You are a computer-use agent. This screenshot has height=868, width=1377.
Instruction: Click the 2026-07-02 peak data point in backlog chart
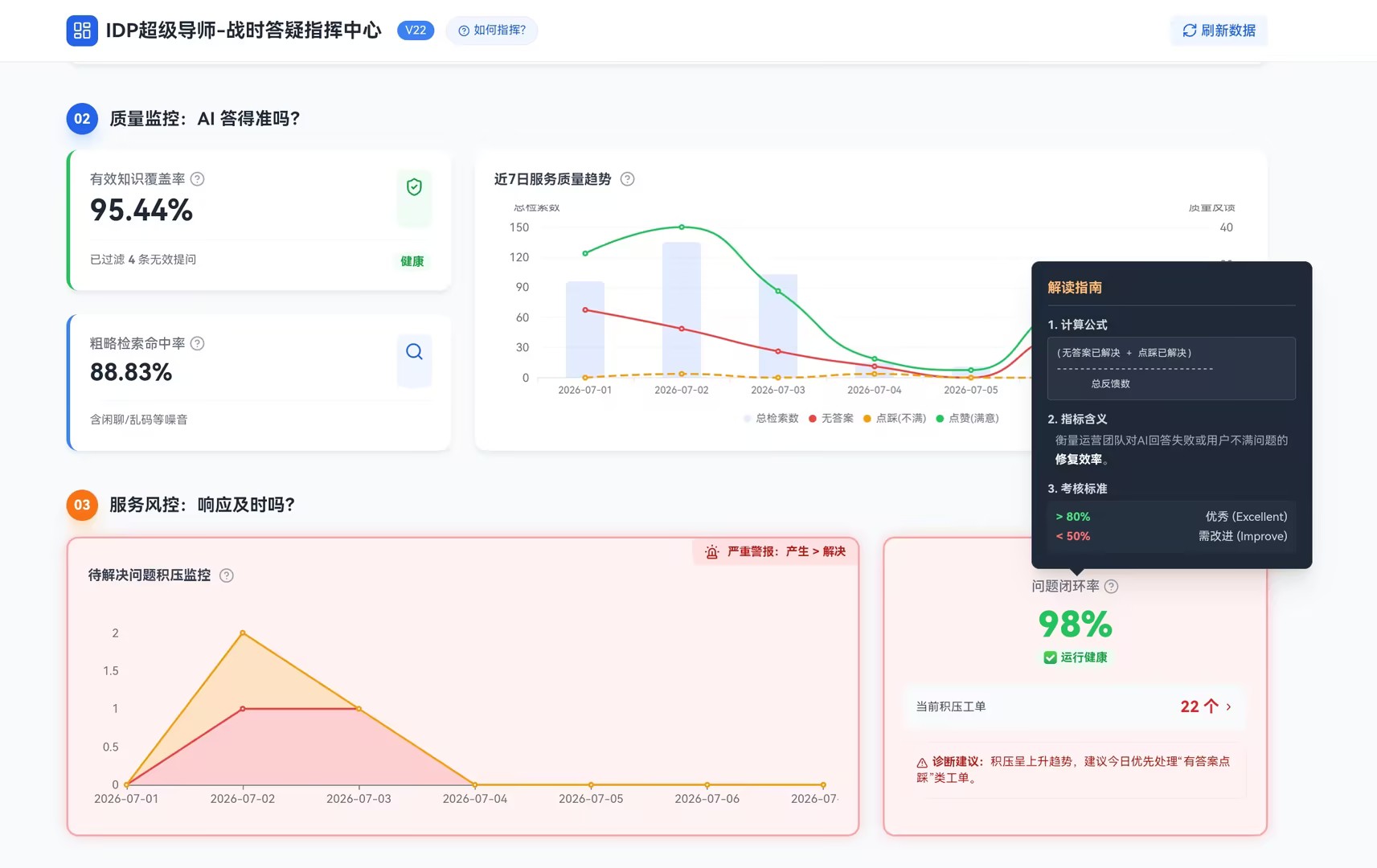243,633
